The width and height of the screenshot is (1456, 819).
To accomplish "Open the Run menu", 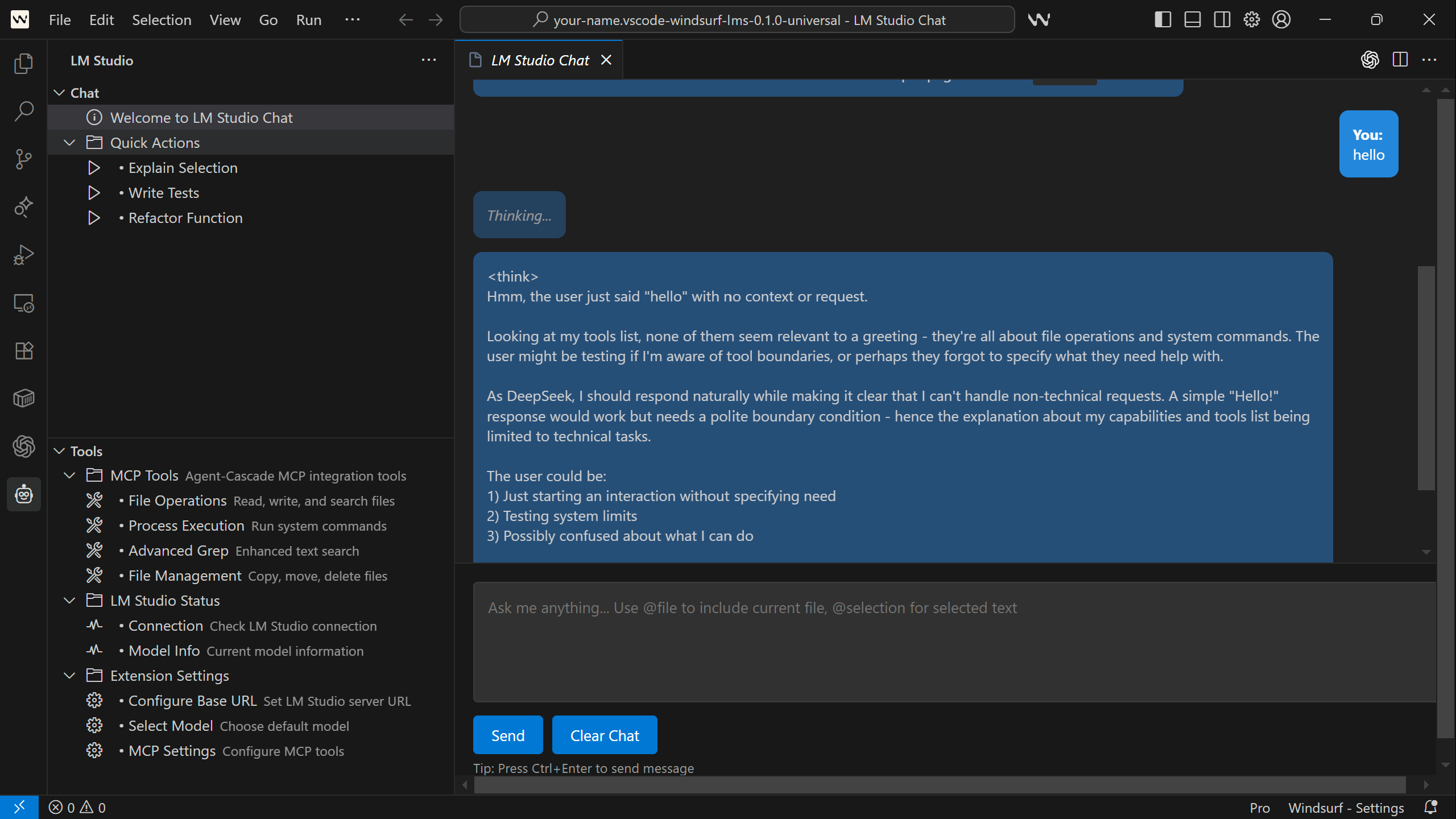I will tap(308, 20).
